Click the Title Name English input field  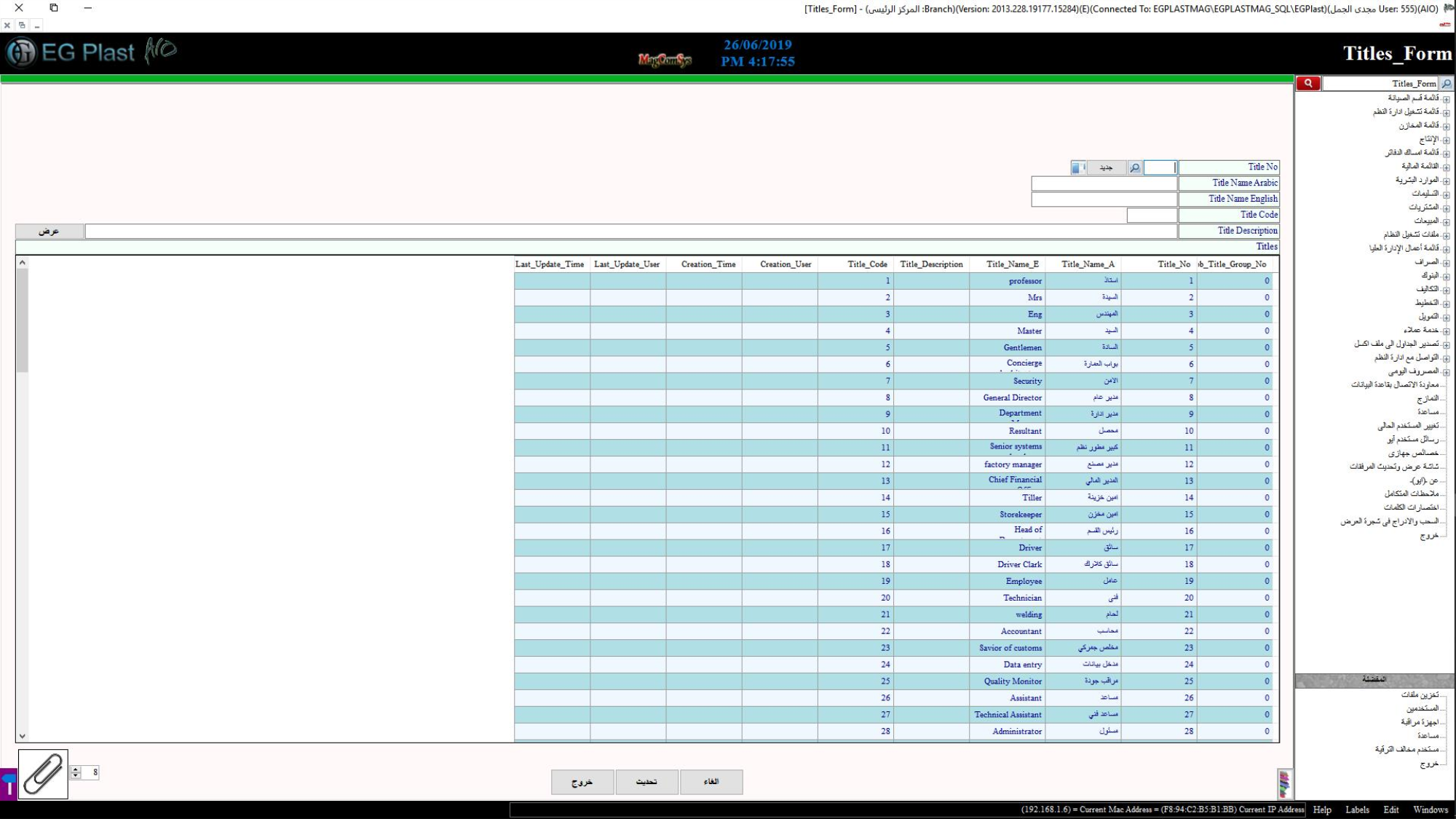point(1104,199)
